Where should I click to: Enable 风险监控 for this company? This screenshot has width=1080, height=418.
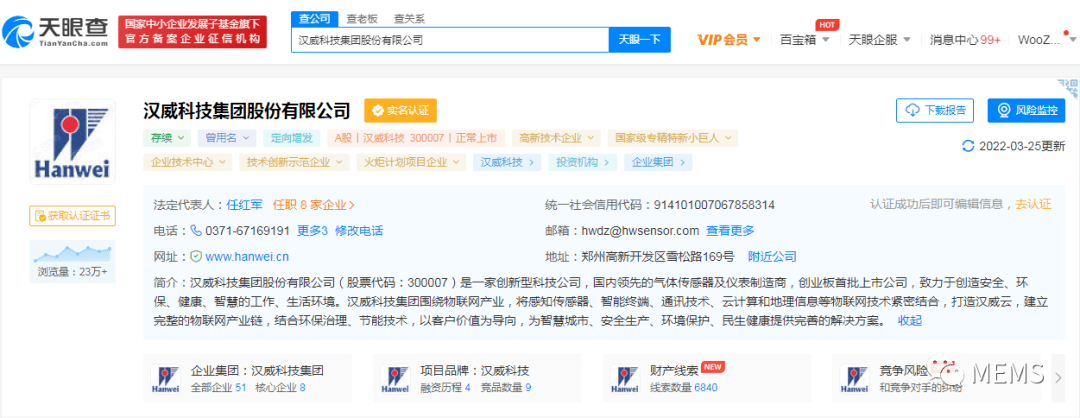pos(1026,110)
